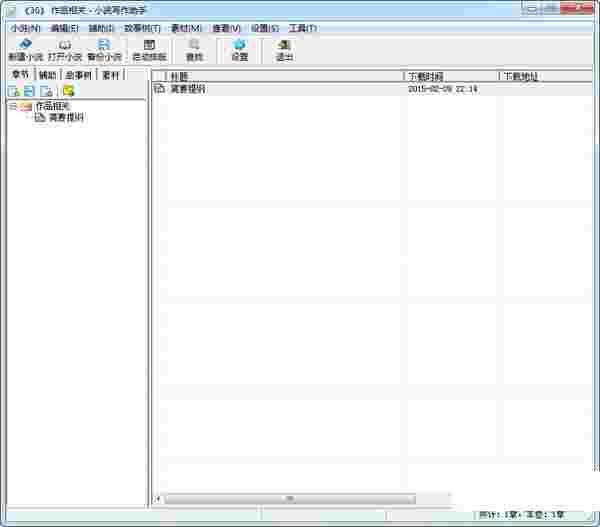Click the document icon in the first list row
This screenshot has width=600, height=527.
[x=159, y=89]
